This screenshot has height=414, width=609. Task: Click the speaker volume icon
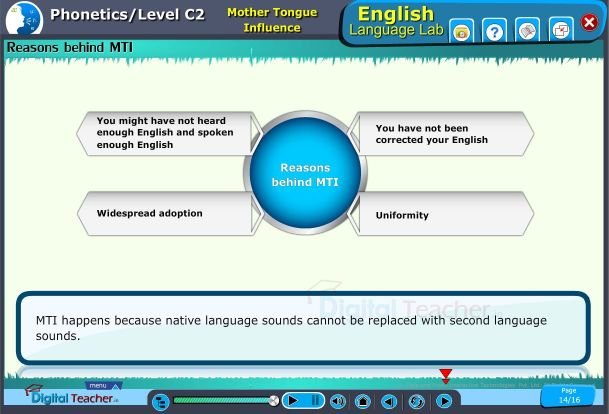[x=337, y=401]
